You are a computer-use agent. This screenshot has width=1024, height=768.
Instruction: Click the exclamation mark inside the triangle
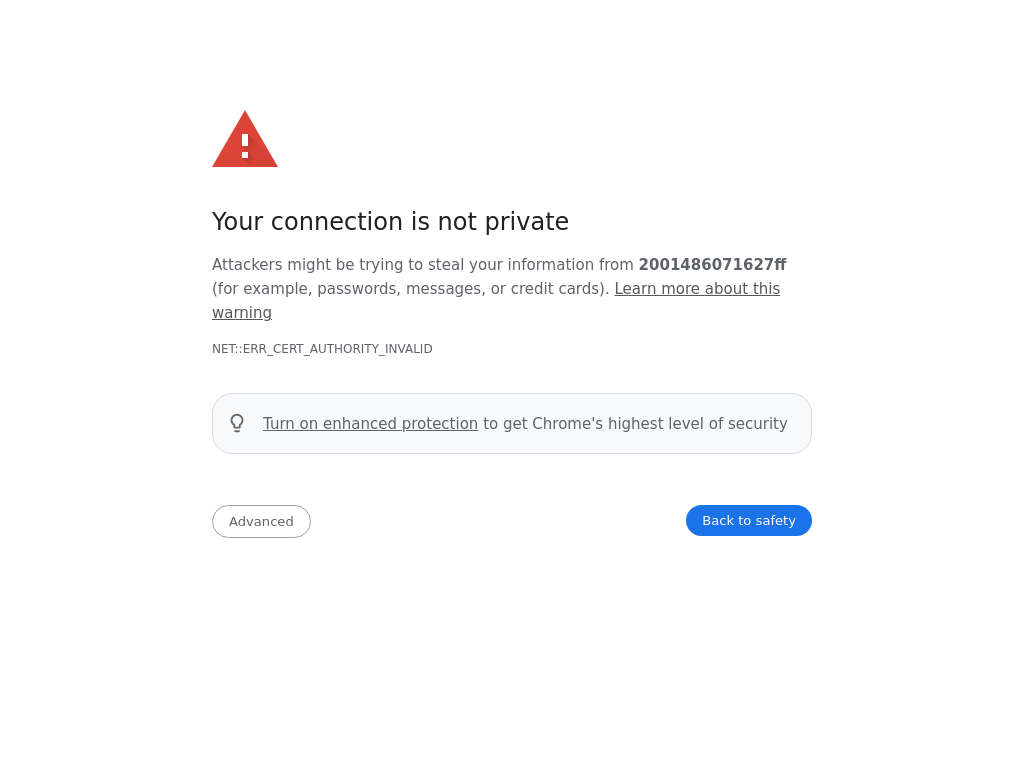[245, 145]
